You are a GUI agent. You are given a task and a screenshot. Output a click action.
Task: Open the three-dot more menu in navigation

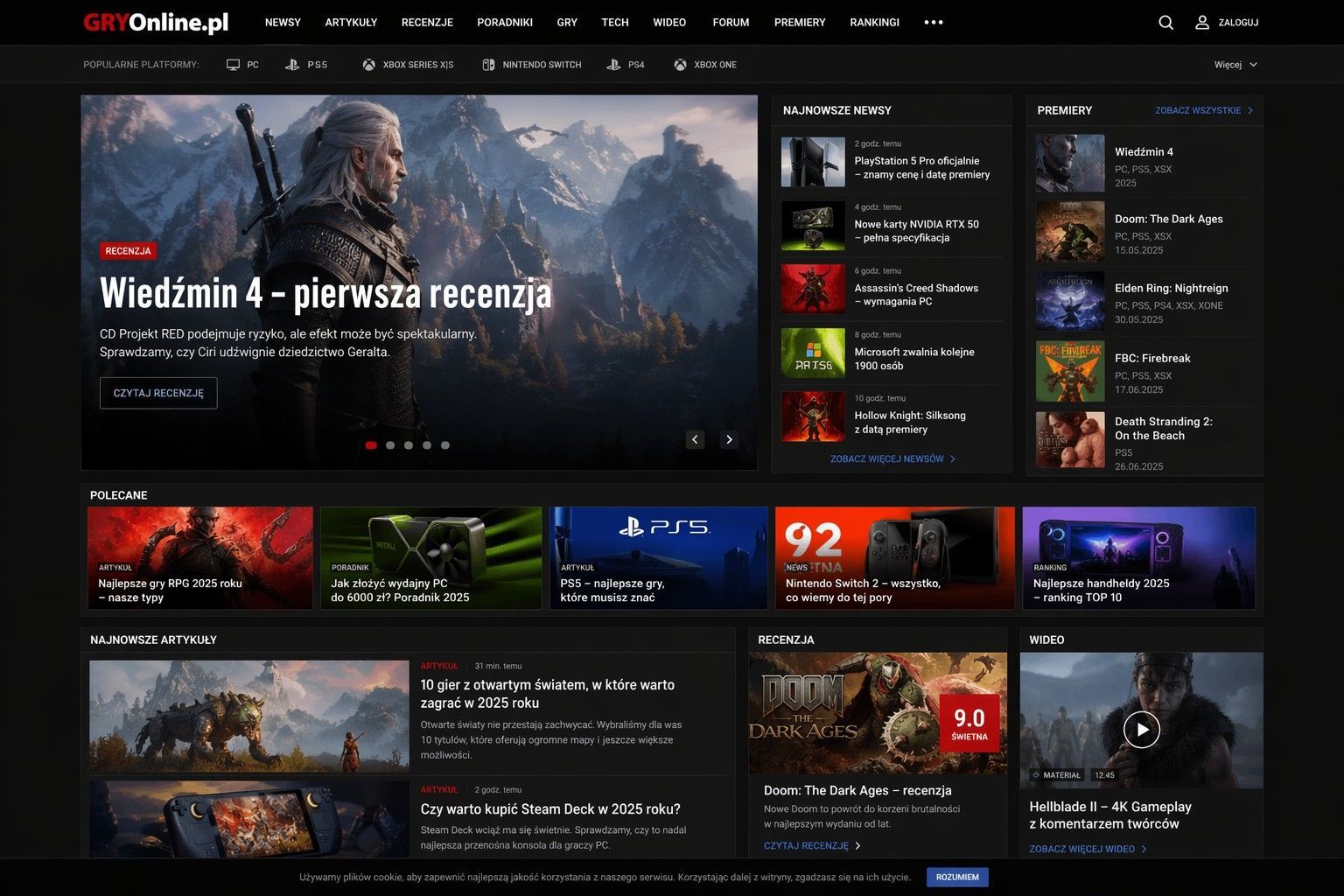click(x=934, y=23)
